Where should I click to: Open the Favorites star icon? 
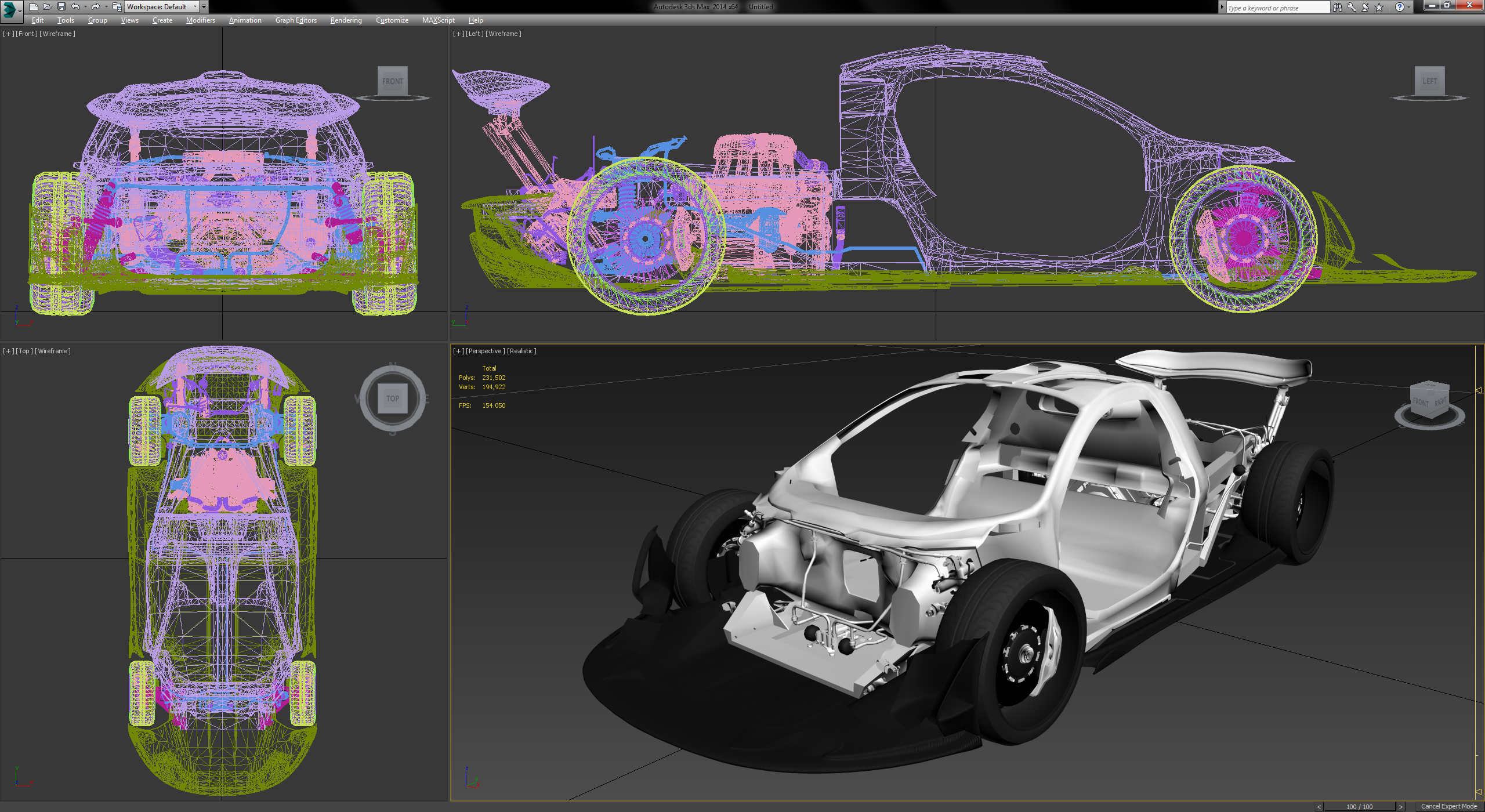pos(1378,7)
